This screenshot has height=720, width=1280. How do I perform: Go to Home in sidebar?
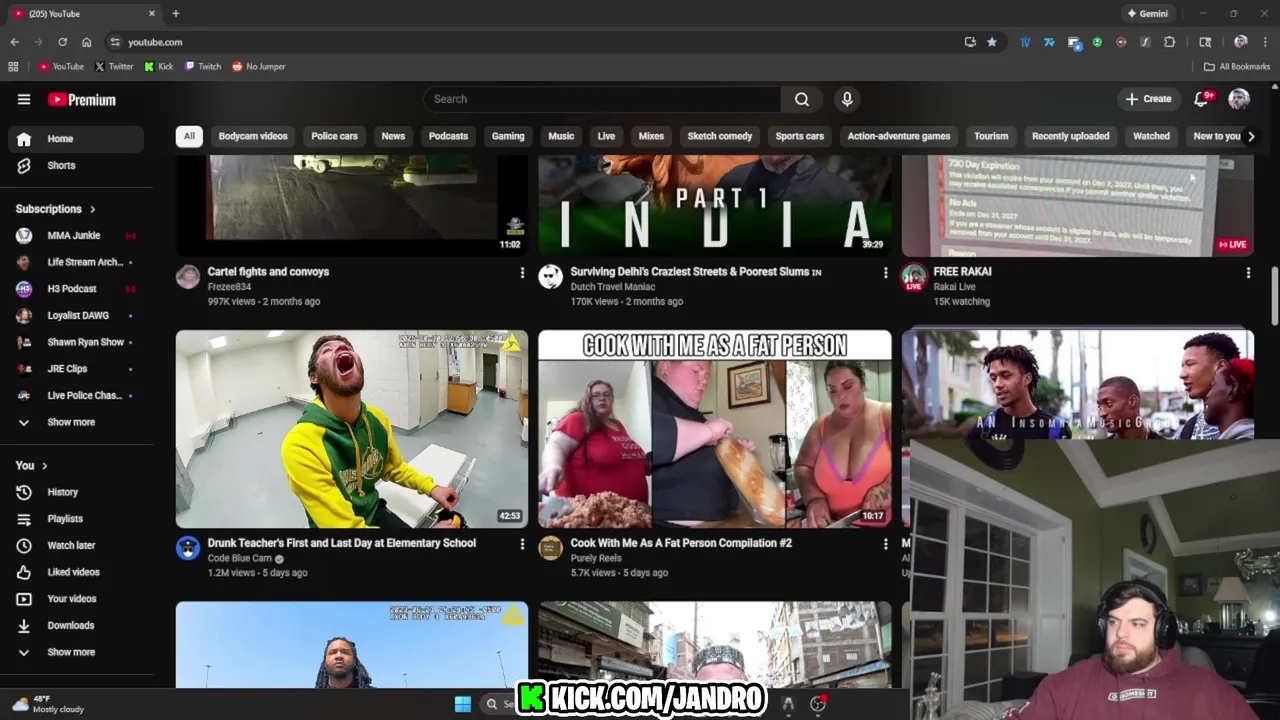[x=76, y=139]
